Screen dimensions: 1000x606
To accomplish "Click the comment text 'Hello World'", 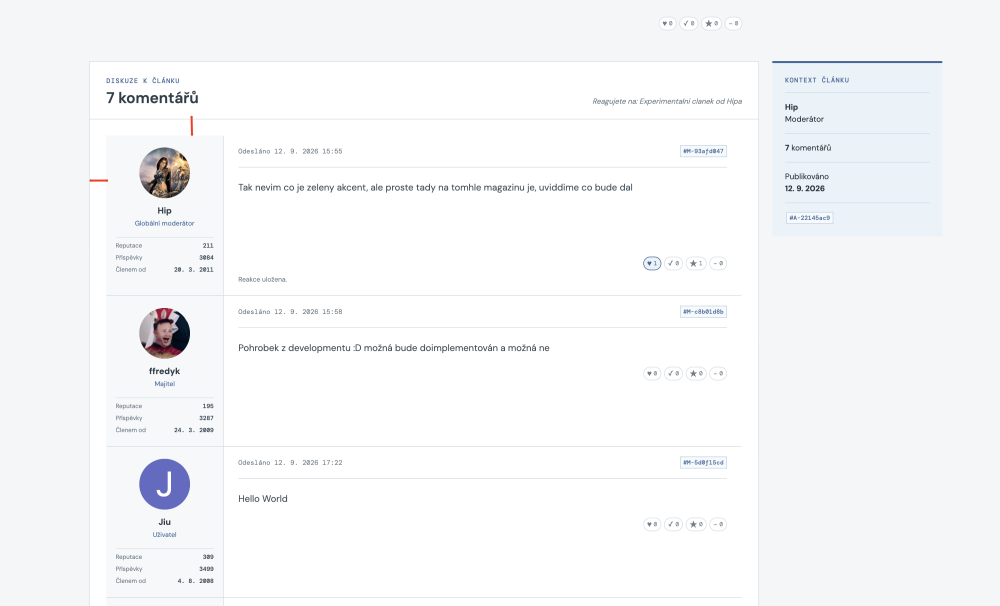I will click(x=263, y=499).
